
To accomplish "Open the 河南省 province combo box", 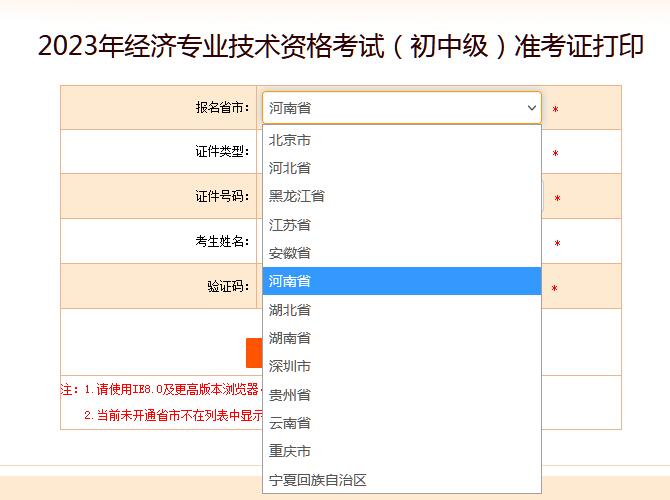I will [402, 108].
